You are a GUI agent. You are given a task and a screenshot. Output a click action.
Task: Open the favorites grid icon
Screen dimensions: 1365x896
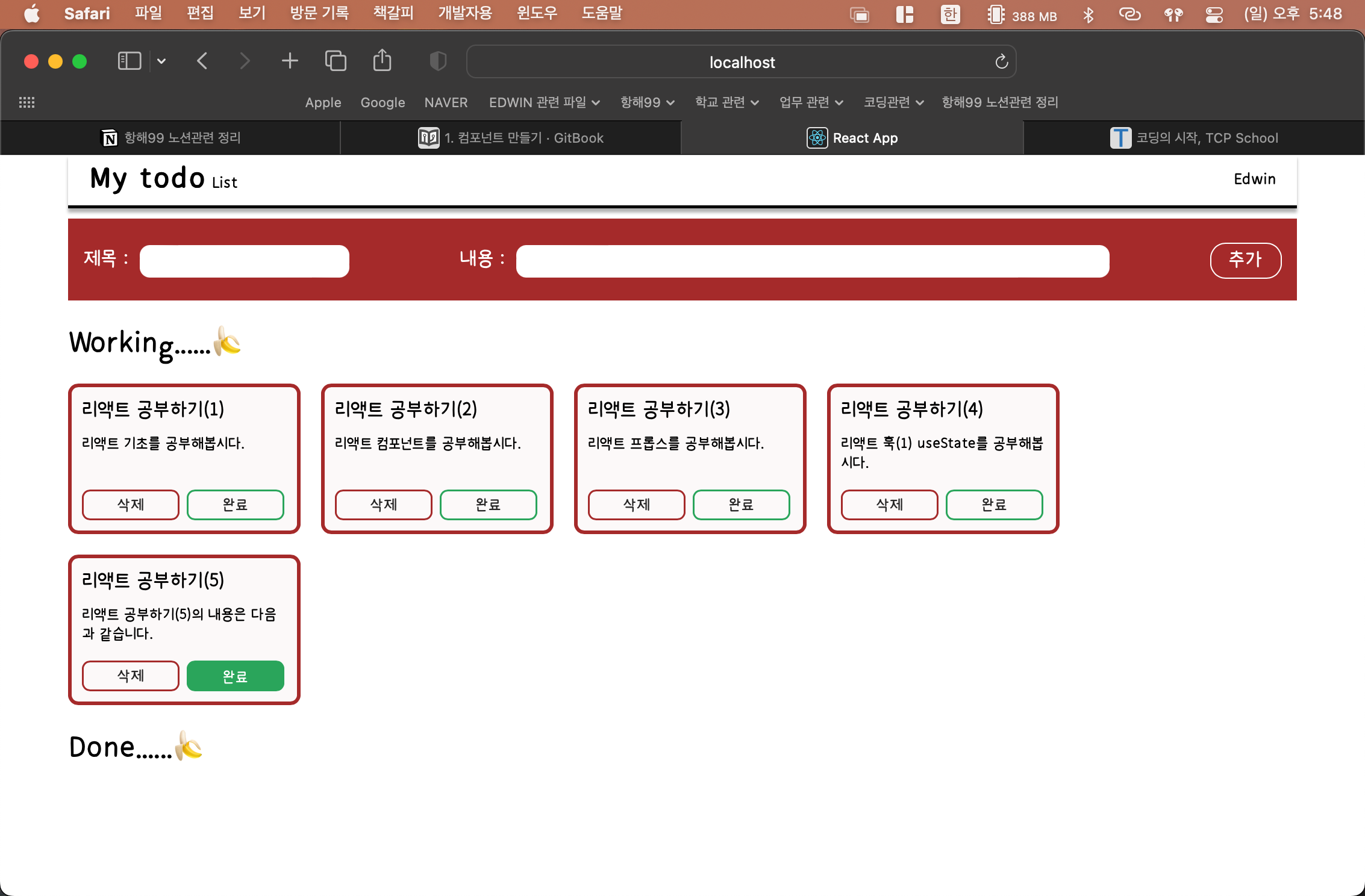(27, 102)
